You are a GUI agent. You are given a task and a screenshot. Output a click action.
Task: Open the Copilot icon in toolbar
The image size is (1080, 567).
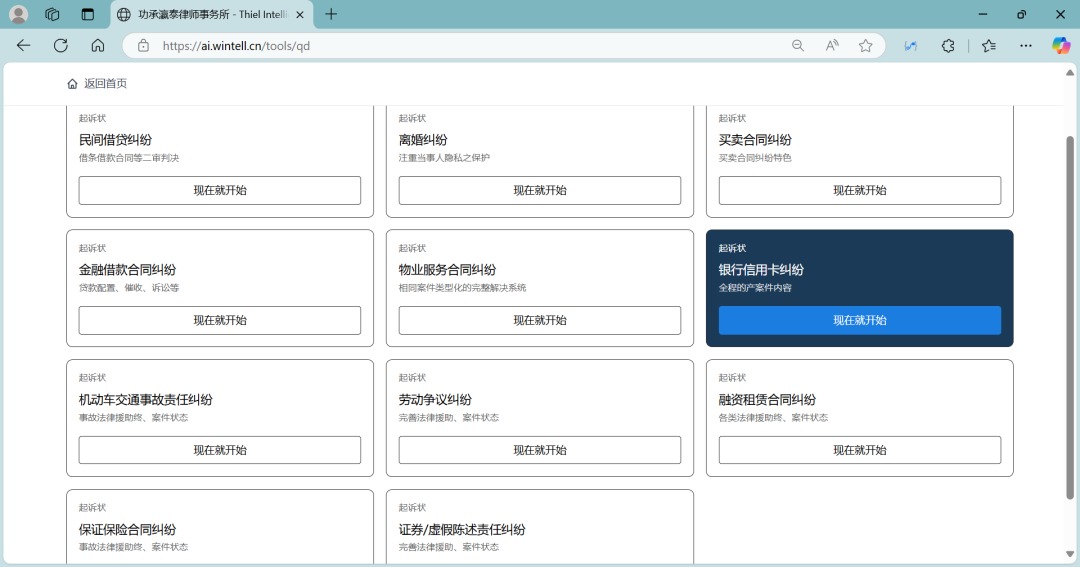click(x=1060, y=45)
